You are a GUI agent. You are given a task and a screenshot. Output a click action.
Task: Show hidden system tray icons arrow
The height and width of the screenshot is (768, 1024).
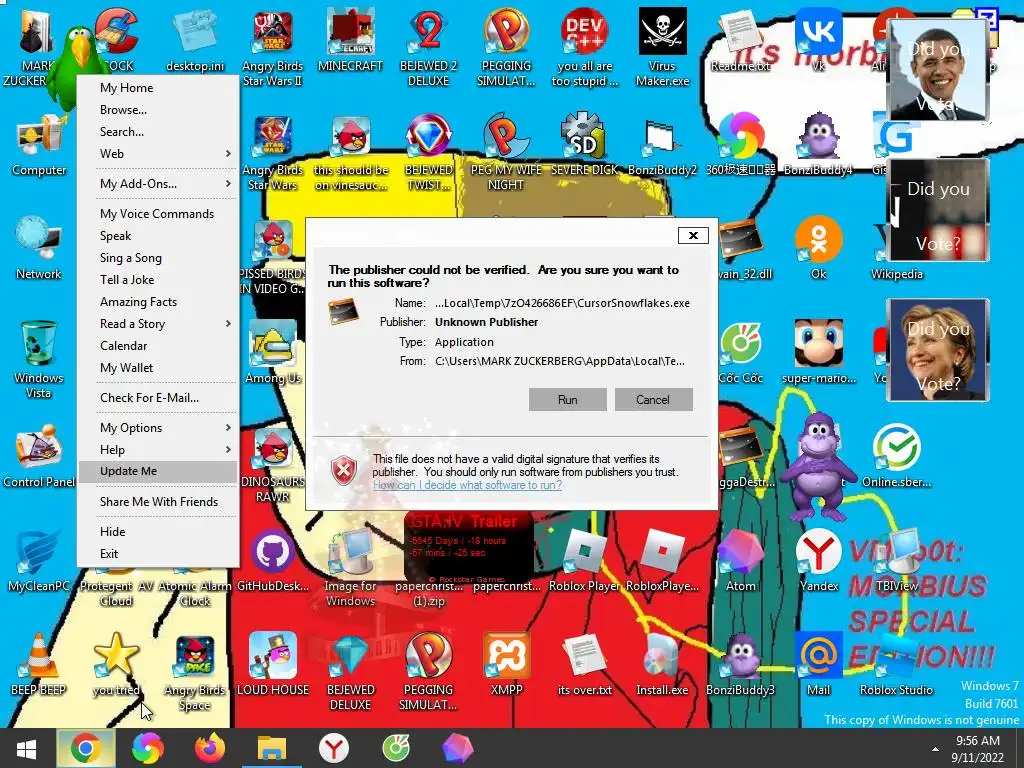point(935,749)
